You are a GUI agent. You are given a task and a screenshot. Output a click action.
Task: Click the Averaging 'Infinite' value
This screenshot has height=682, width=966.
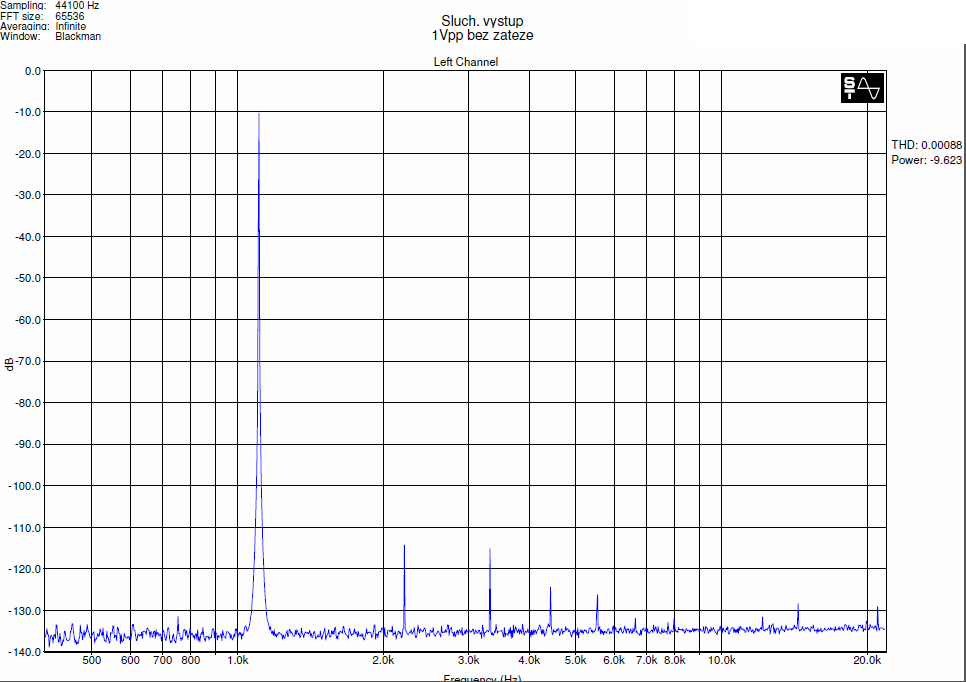click(71, 26)
